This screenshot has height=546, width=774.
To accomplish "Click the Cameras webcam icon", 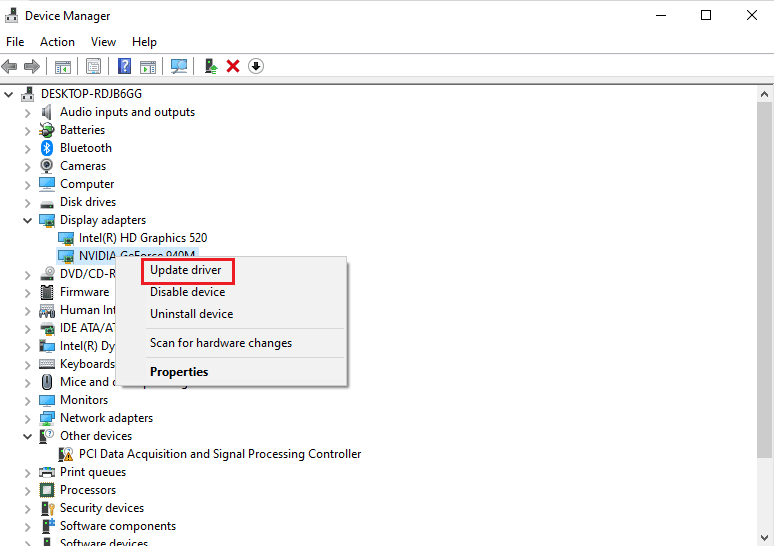I will click(47, 166).
